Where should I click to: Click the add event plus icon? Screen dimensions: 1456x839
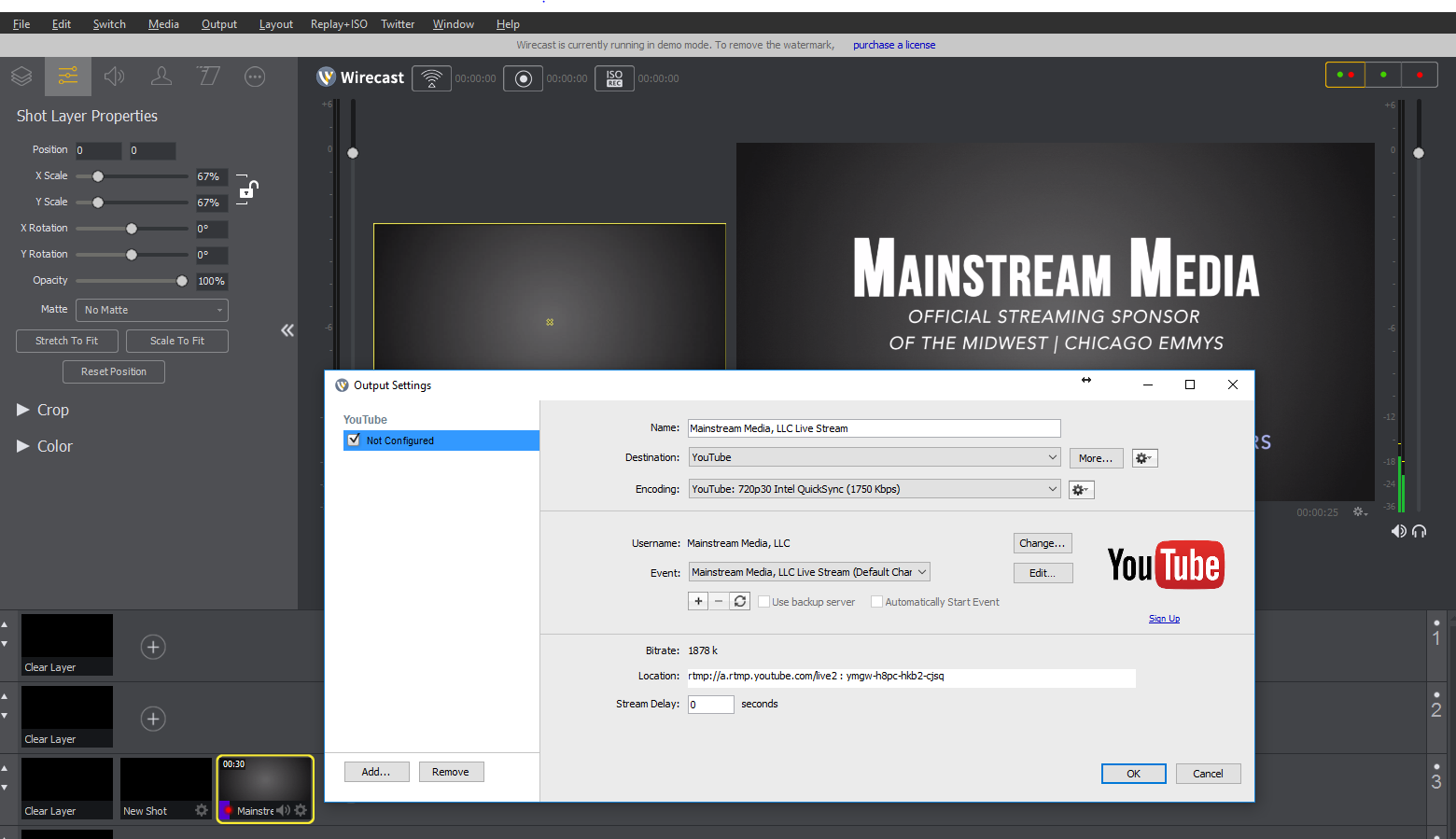coord(698,601)
